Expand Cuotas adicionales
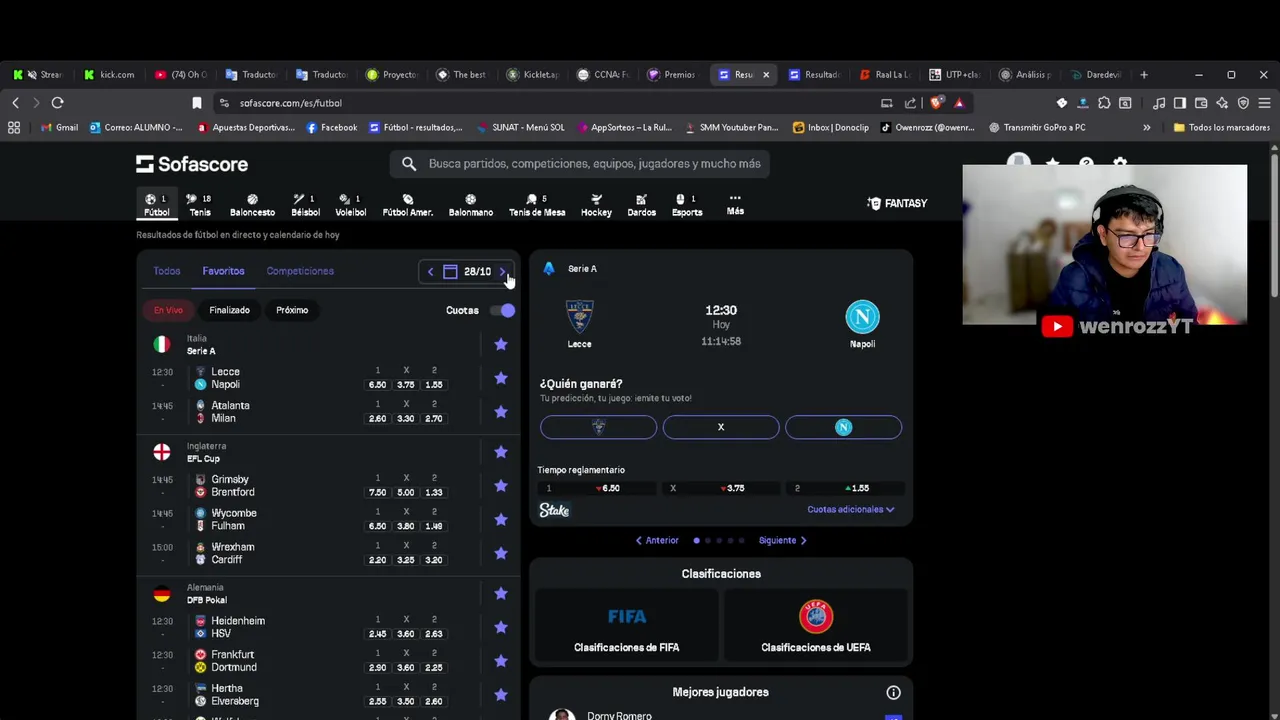The image size is (1280, 720). tap(850, 510)
